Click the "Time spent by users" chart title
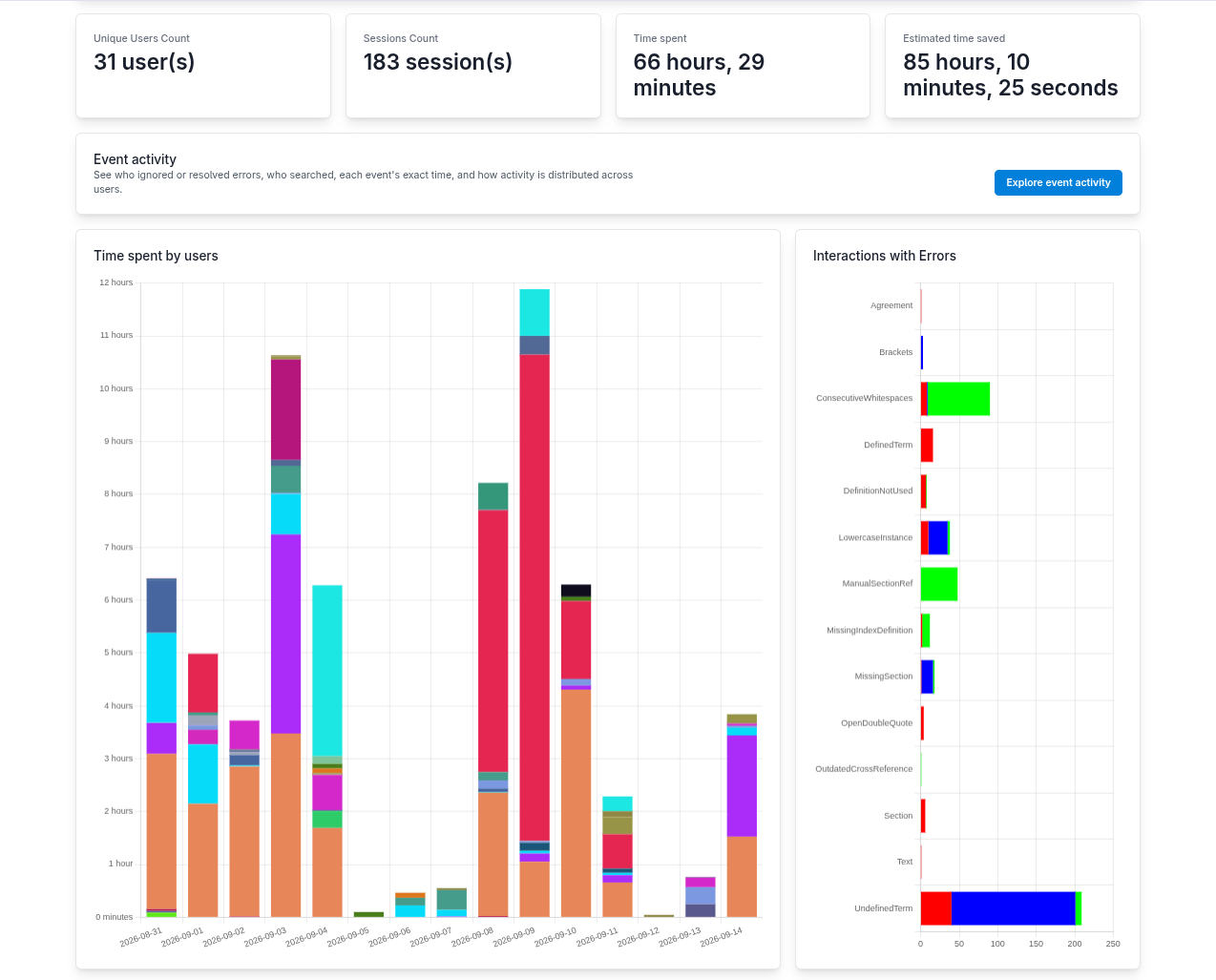This screenshot has width=1216, height=980. point(156,256)
